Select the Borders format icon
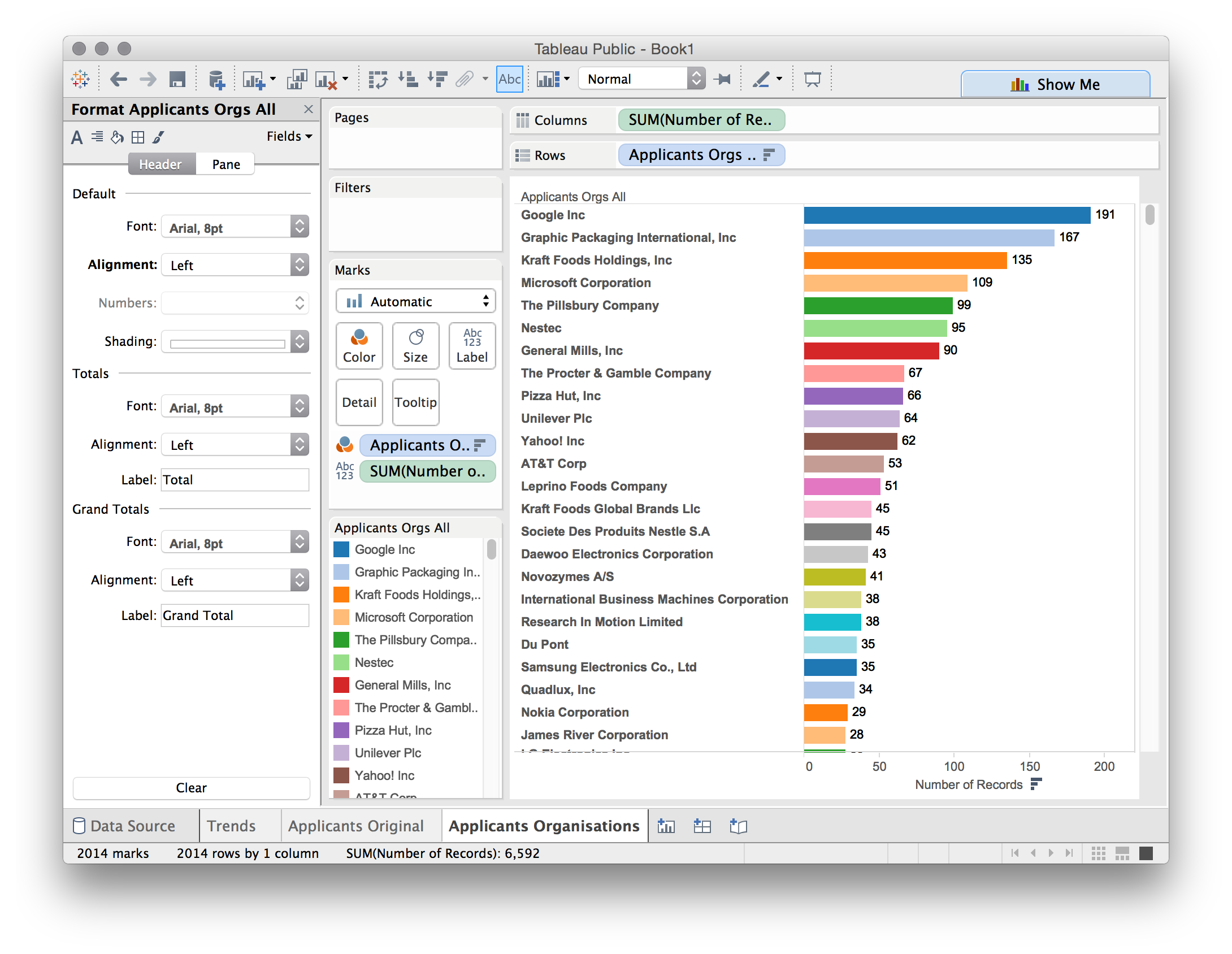 pos(138,137)
